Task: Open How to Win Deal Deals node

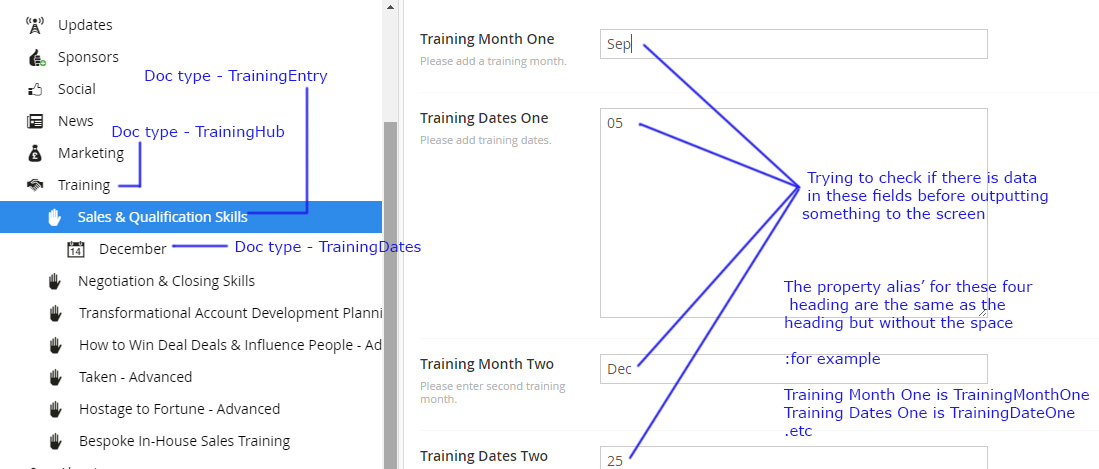Action: 230,345
